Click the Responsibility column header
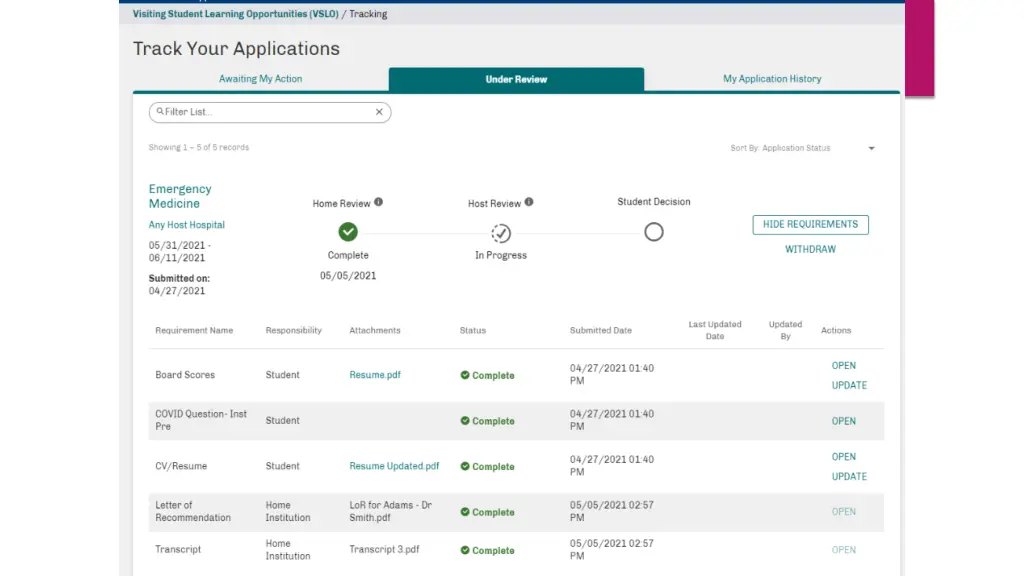1024x576 pixels. [294, 330]
